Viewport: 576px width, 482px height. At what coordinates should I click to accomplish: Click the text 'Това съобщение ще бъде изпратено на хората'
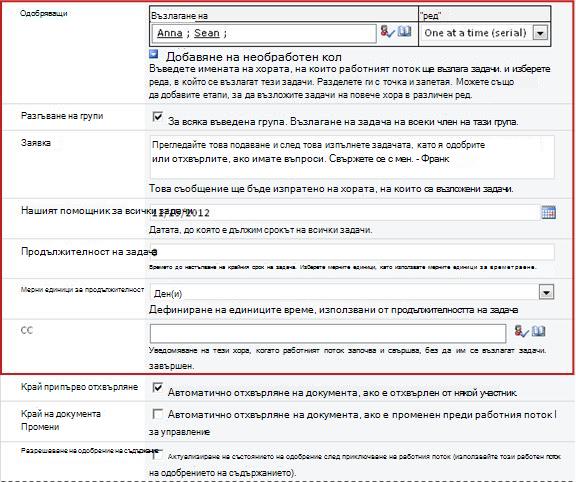[x=262, y=189]
